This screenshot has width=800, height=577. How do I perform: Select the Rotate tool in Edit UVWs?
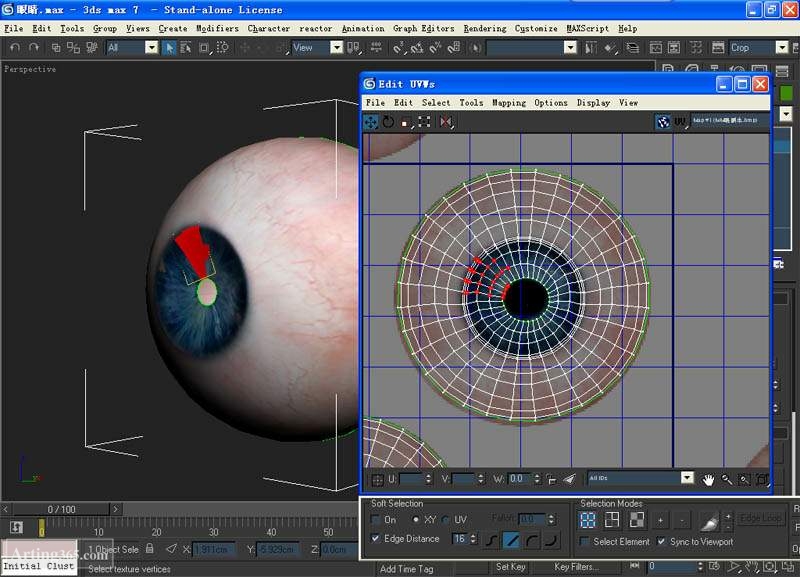tap(388, 121)
